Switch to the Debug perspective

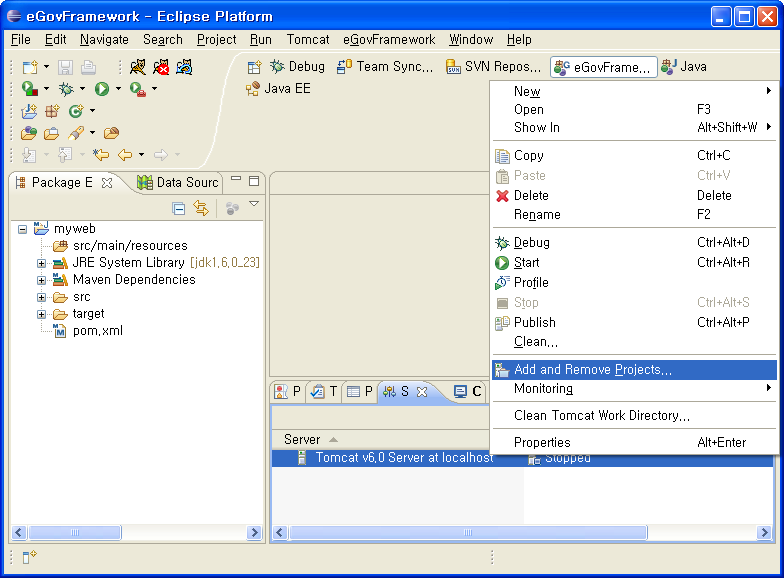pyautogui.click(x=298, y=66)
